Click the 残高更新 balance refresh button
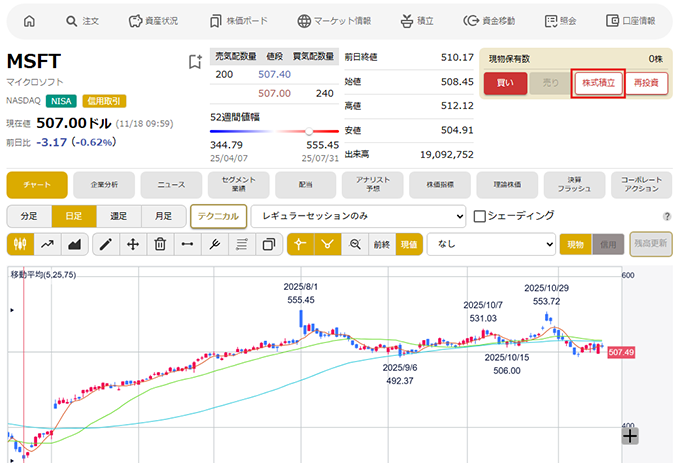 pos(651,244)
